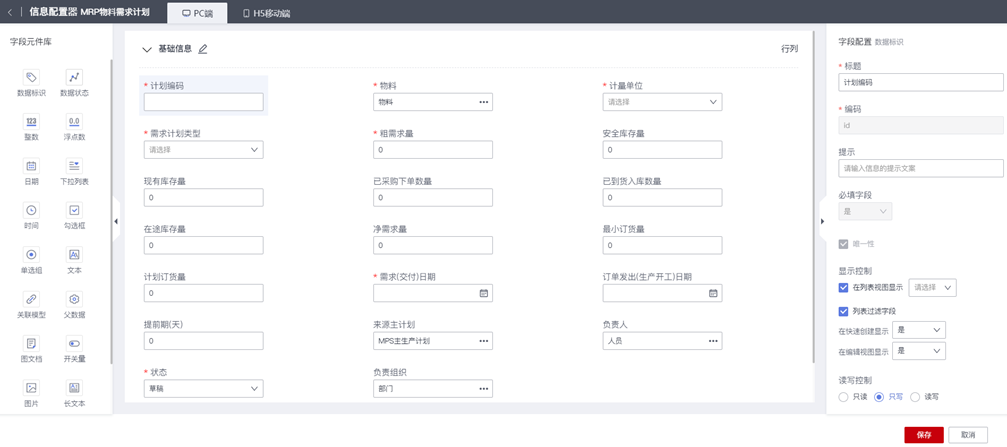The width and height of the screenshot is (1007, 447).
Task: Toggle the 列表过滤字段 checkbox
Action: coord(844,312)
